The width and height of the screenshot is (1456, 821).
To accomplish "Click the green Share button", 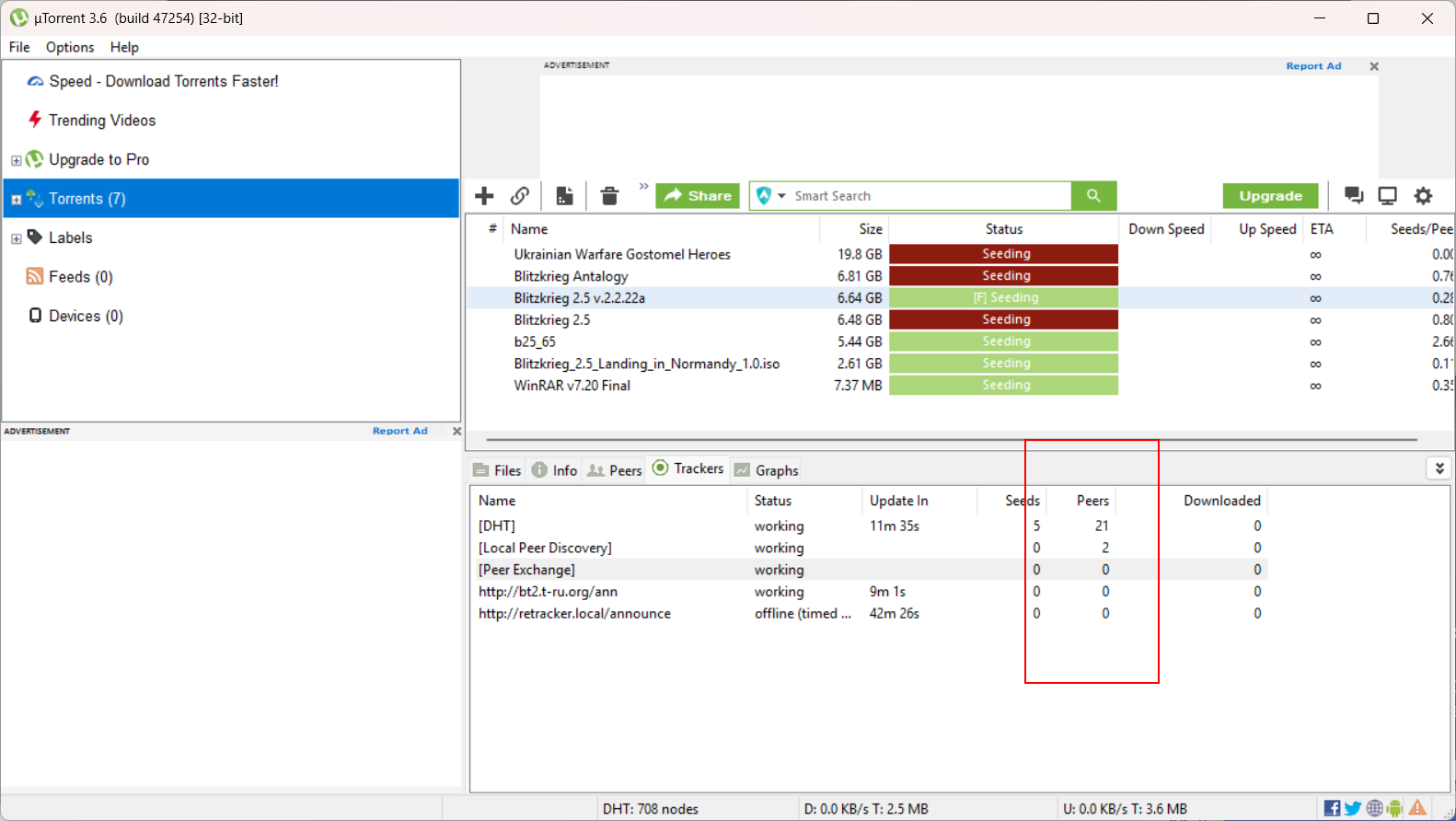I will coord(698,196).
